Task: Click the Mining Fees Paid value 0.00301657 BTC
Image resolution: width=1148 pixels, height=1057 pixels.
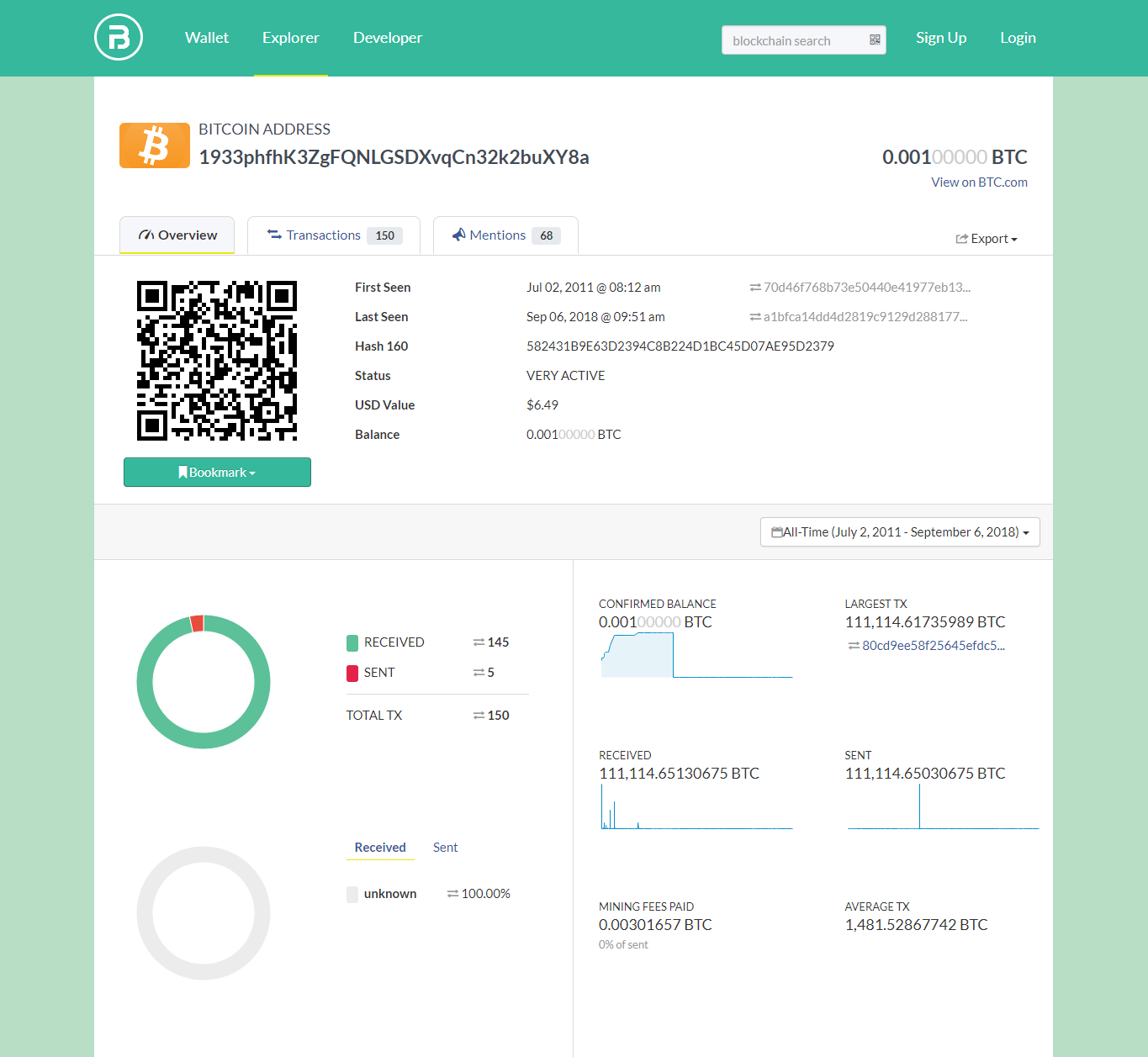Action: coord(655,925)
